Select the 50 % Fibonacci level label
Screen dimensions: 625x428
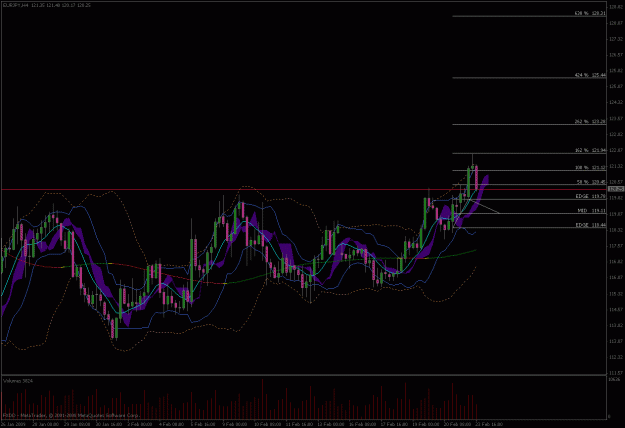click(x=591, y=182)
